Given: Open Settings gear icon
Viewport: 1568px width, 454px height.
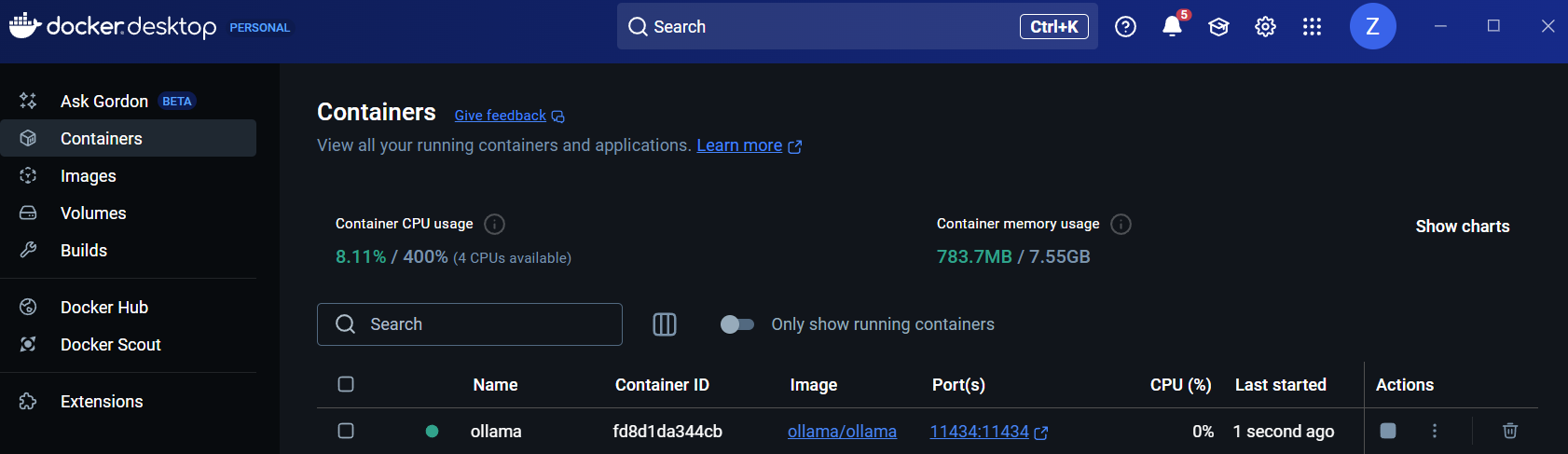Looking at the screenshot, I should click(1265, 27).
